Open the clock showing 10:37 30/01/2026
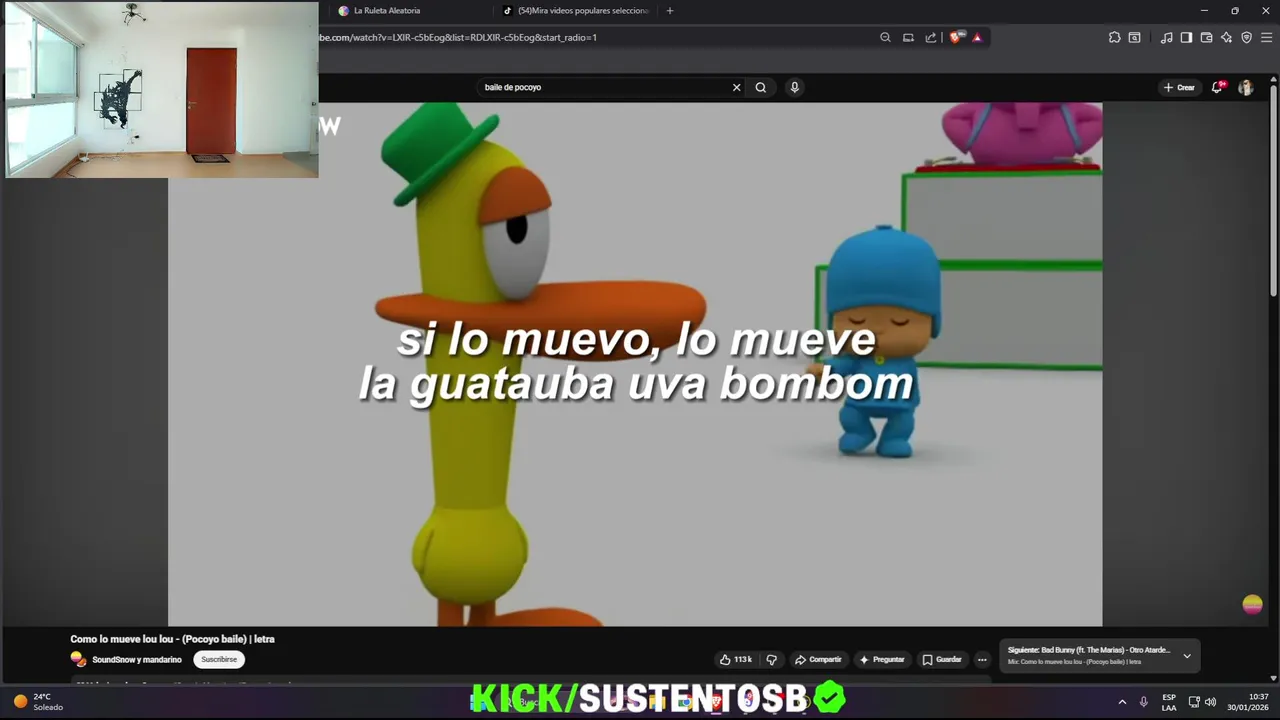Image resolution: width=1280 pixels, height=720 pixels. 1248,702
